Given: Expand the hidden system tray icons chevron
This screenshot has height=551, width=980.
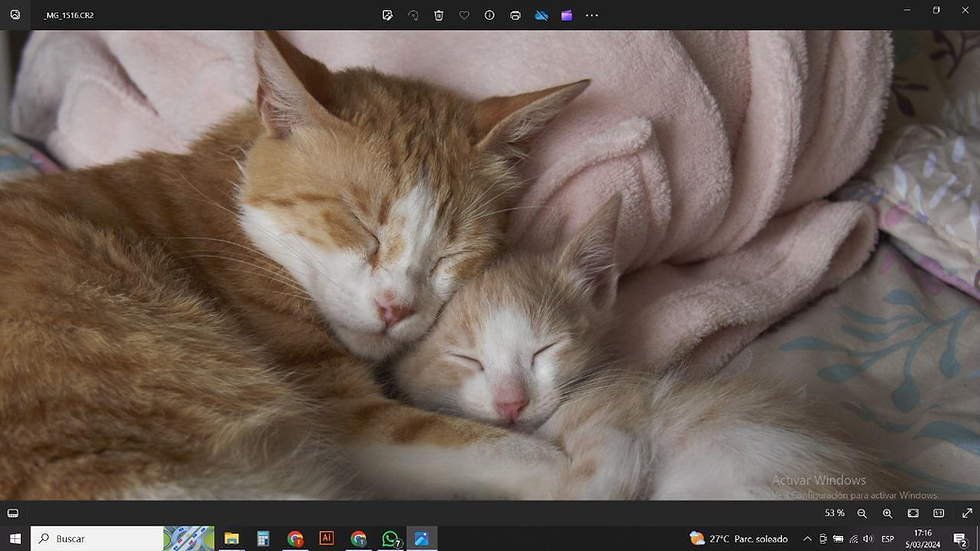Looking at the screenshot, I should [808, 539].
